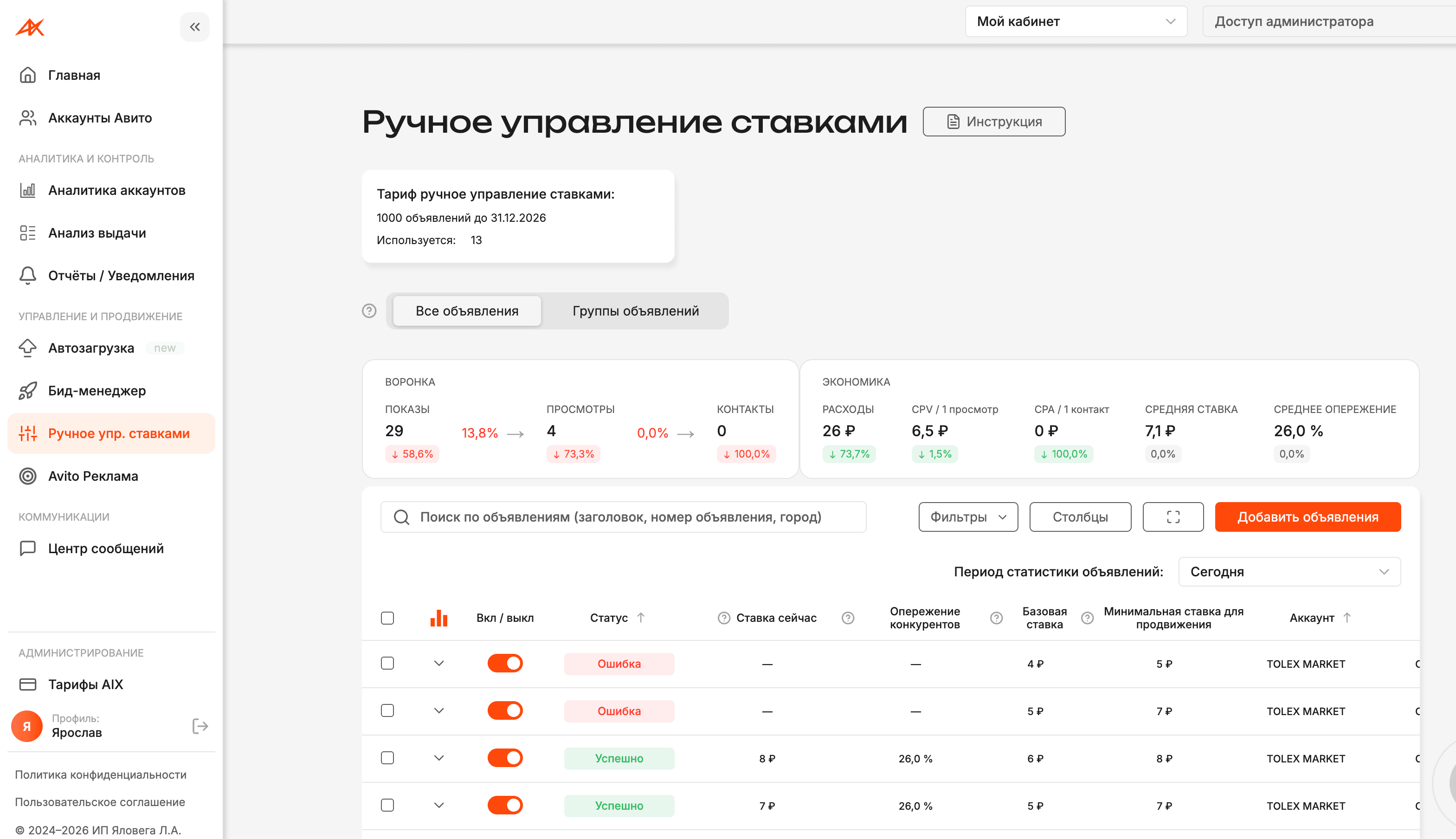This screenshot has width=1456, height=839.
Task: Open Политика конфиденциальности link
Action: click(101, 774)
